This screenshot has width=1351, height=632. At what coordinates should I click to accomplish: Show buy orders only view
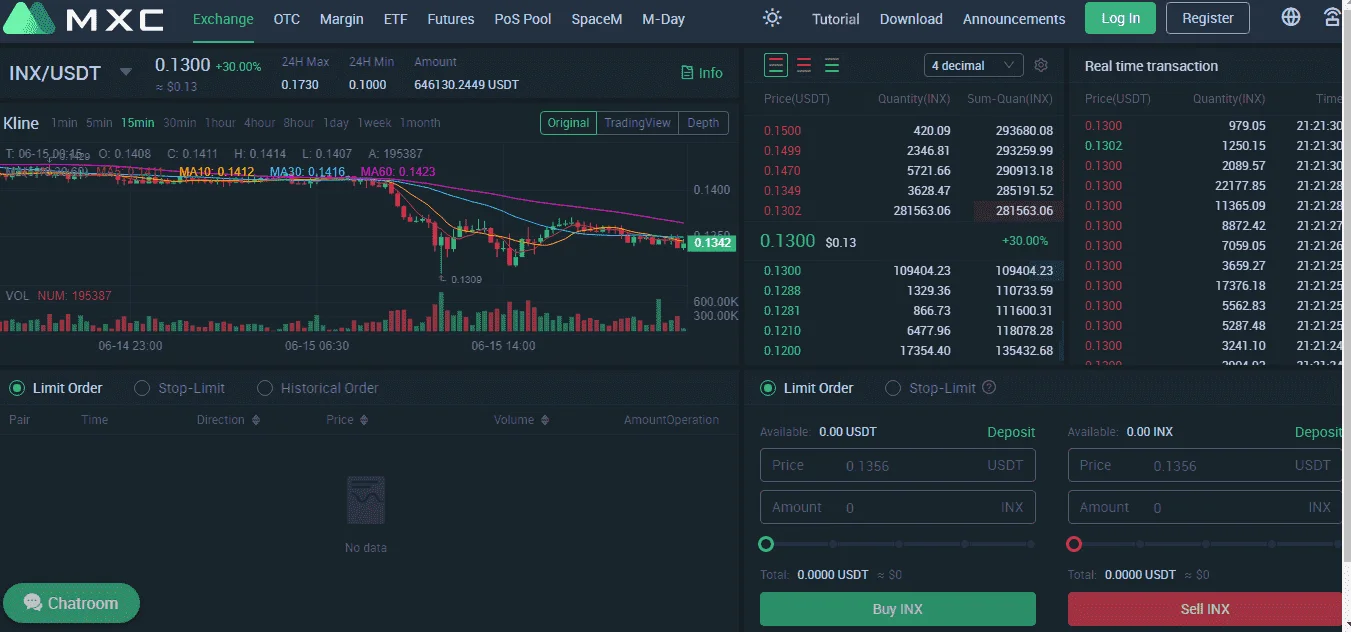pyautogui.click(x=832, y=65)
